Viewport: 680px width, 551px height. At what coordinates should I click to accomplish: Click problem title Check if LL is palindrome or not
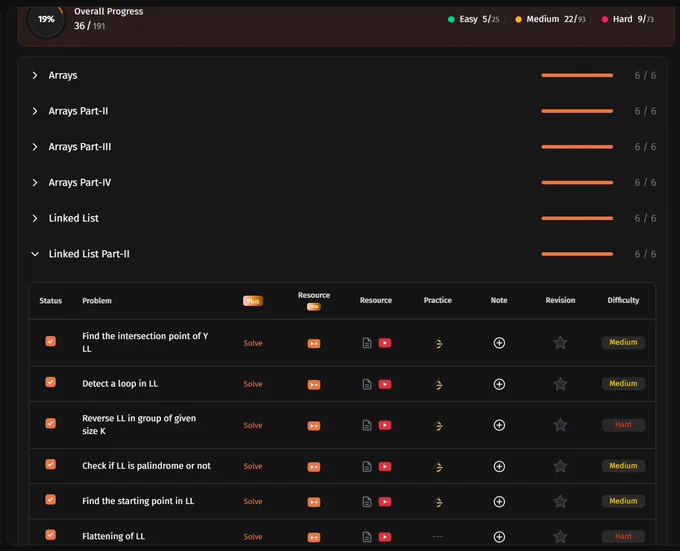tap(147, 466)
